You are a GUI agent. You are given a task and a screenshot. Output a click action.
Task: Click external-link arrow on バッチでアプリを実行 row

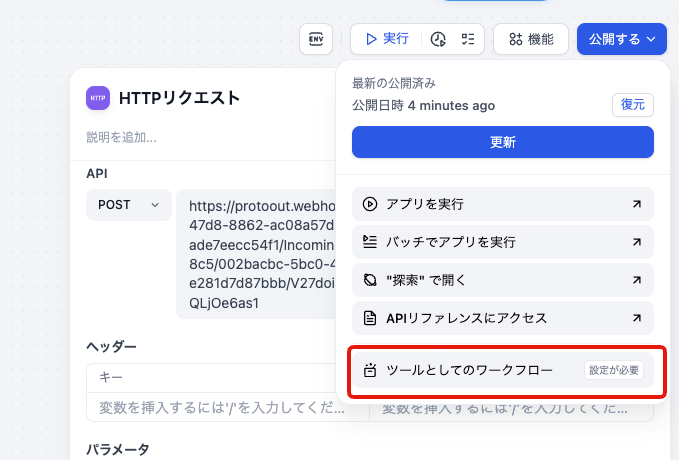tap(637, 242)
